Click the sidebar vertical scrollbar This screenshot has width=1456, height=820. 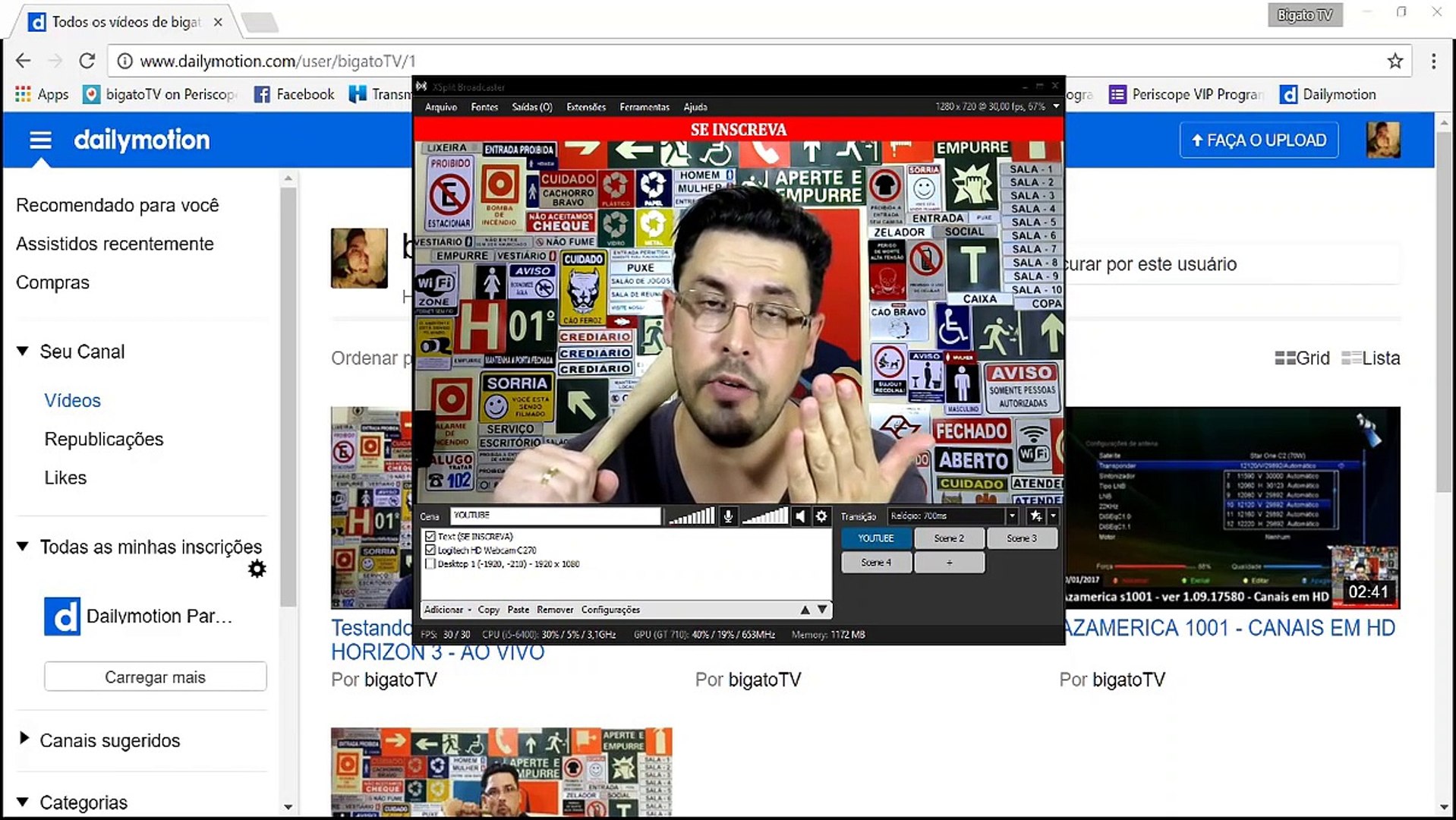288,395
